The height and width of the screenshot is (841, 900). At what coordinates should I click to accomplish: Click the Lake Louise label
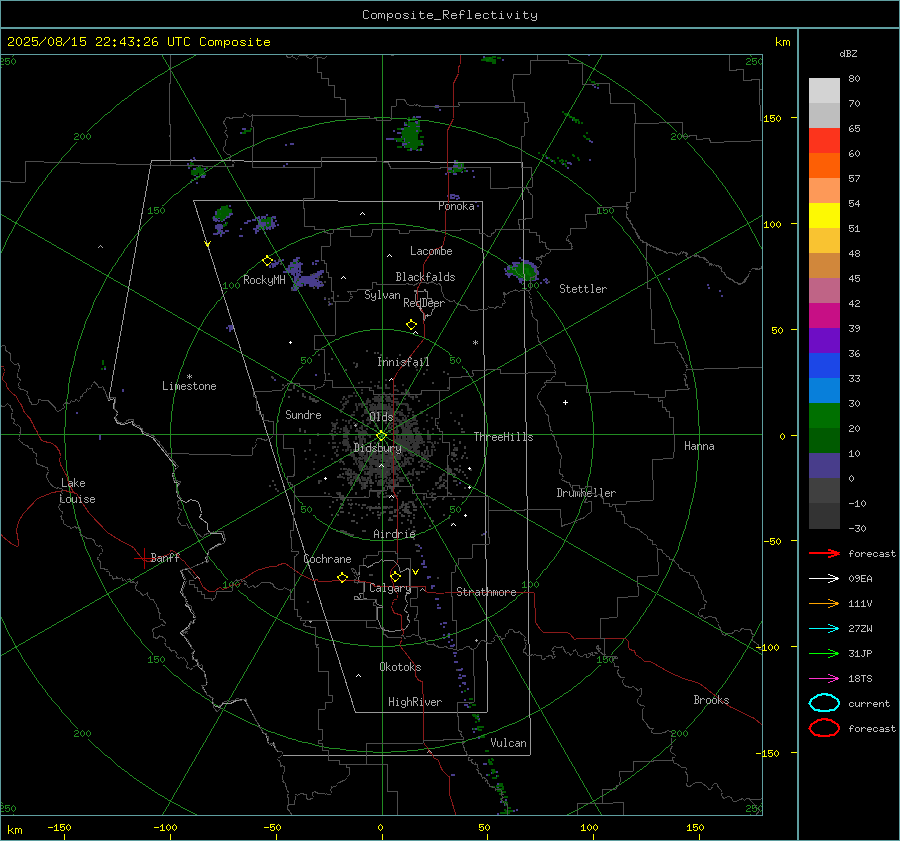(x=77, y=491)
